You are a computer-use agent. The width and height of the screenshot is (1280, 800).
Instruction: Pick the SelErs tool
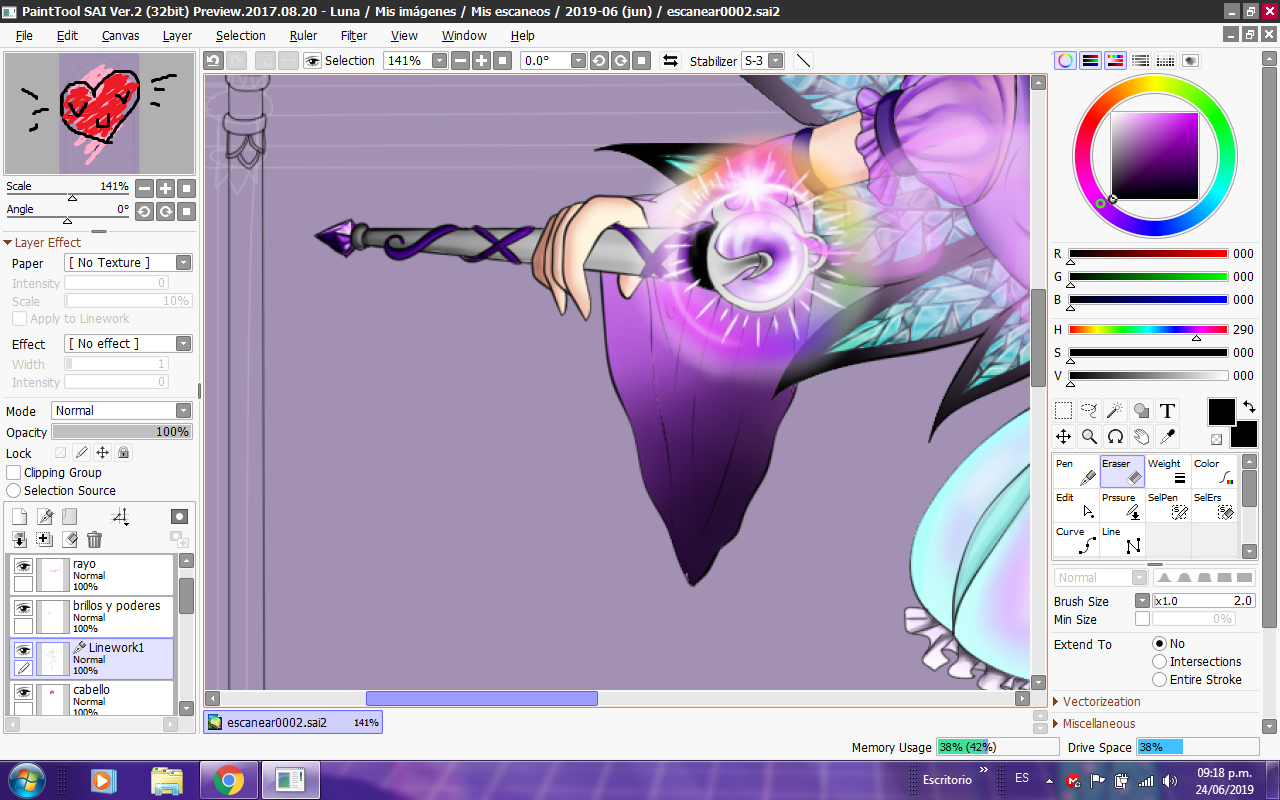[1214, 506]
